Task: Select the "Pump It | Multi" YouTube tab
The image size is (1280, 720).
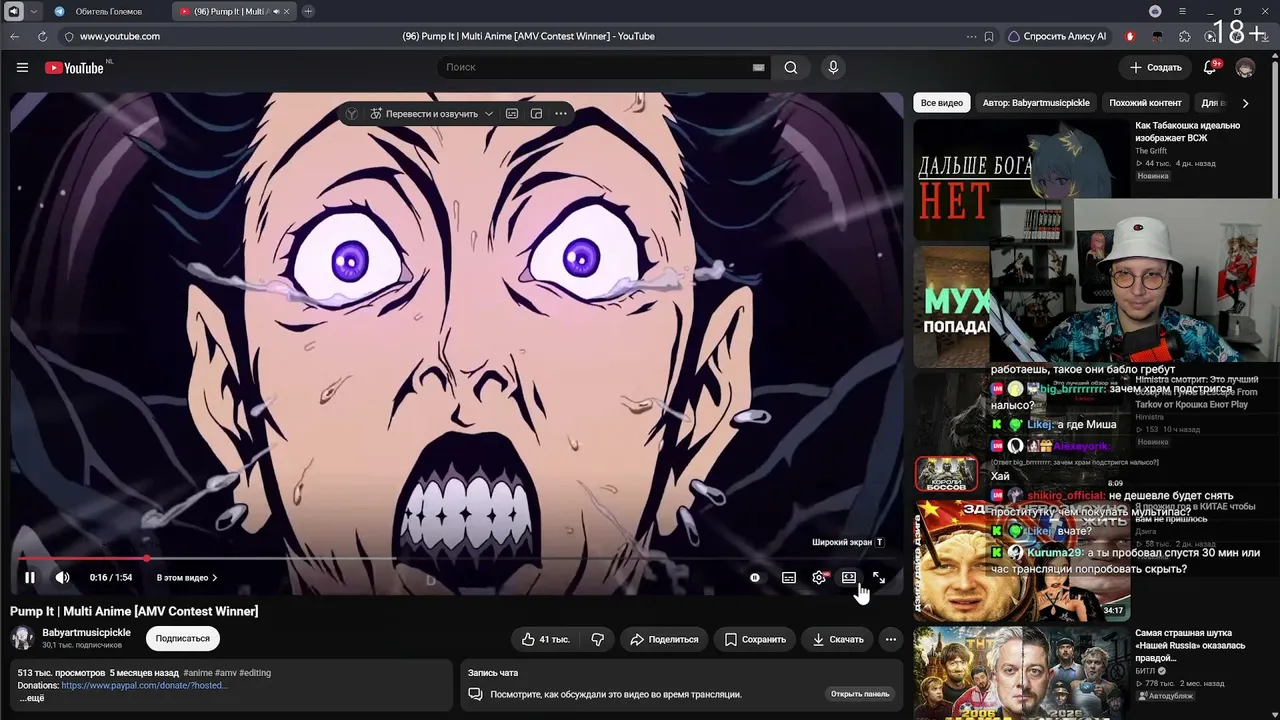Action: pyautogui.click(x=236, y=11)
